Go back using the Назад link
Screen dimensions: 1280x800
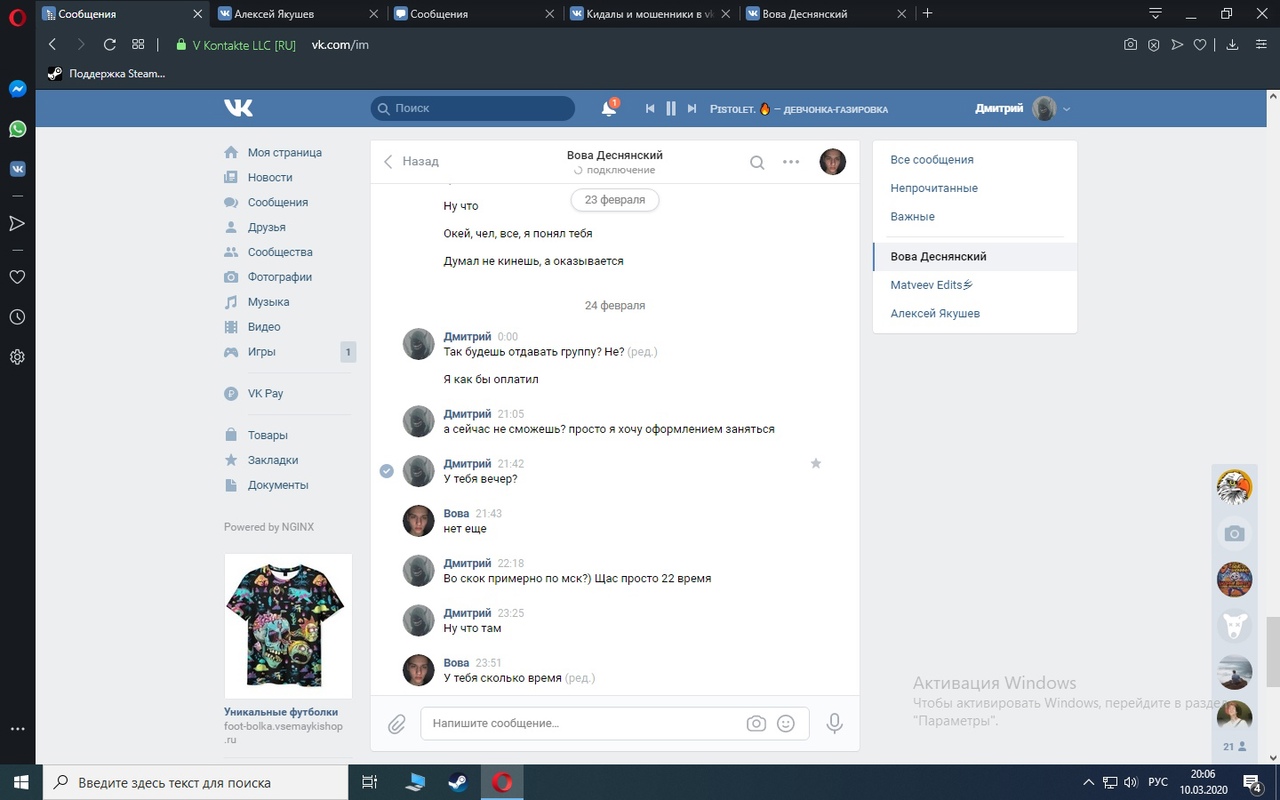(411, 161)
